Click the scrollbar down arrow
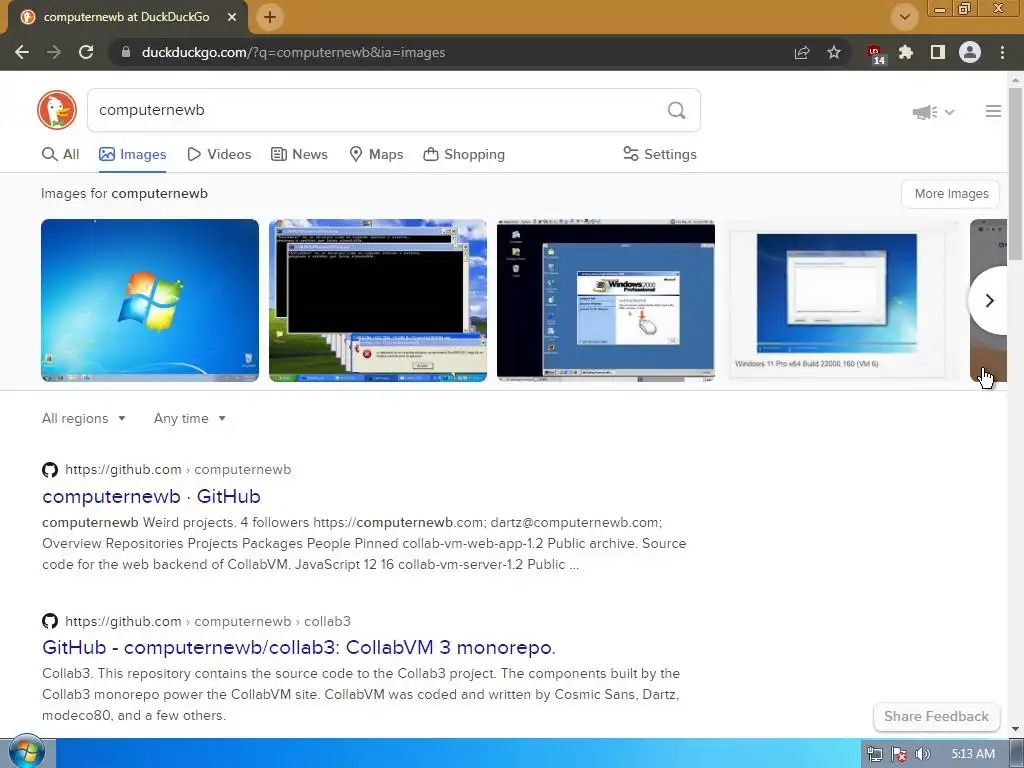 1016,729
